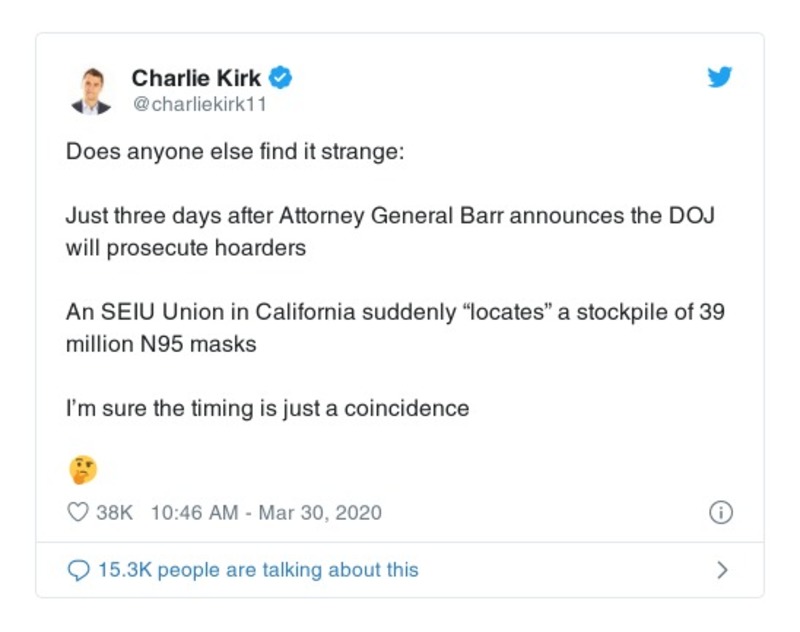Click the 38K likes count
Viewport: 800px width, 632px height.
coord(114,512)
